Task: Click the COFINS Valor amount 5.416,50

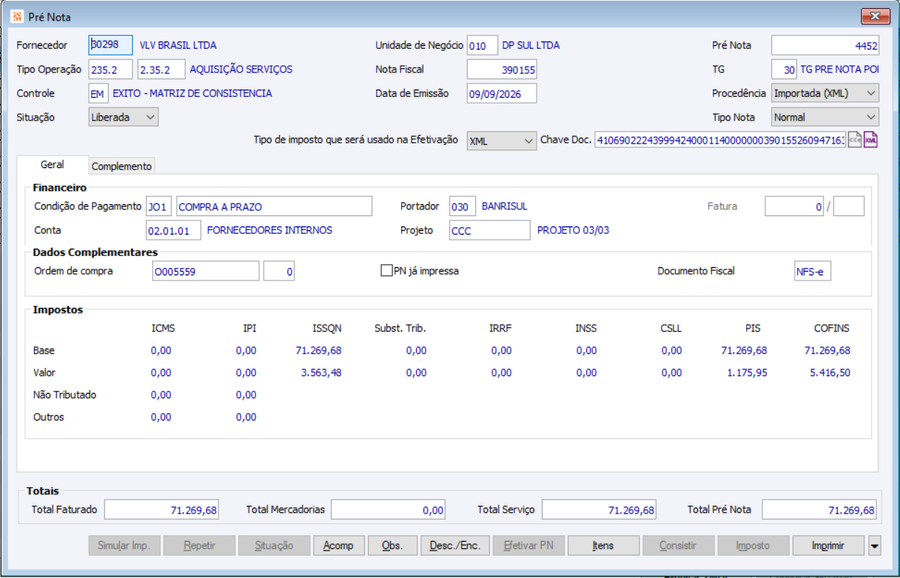Action: [x=830, y=373]
